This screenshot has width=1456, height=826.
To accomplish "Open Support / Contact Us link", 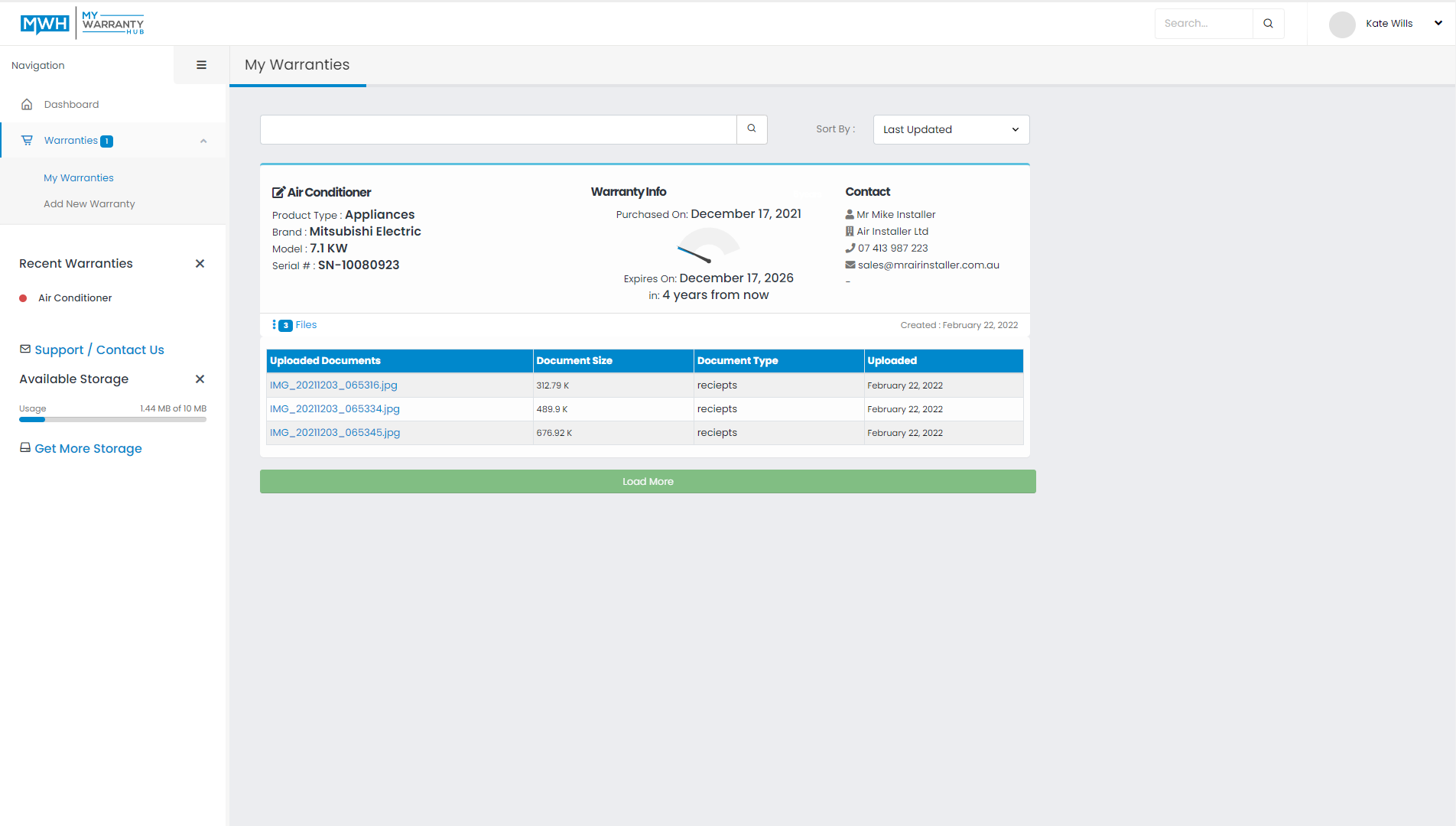I will click(99, 350).
